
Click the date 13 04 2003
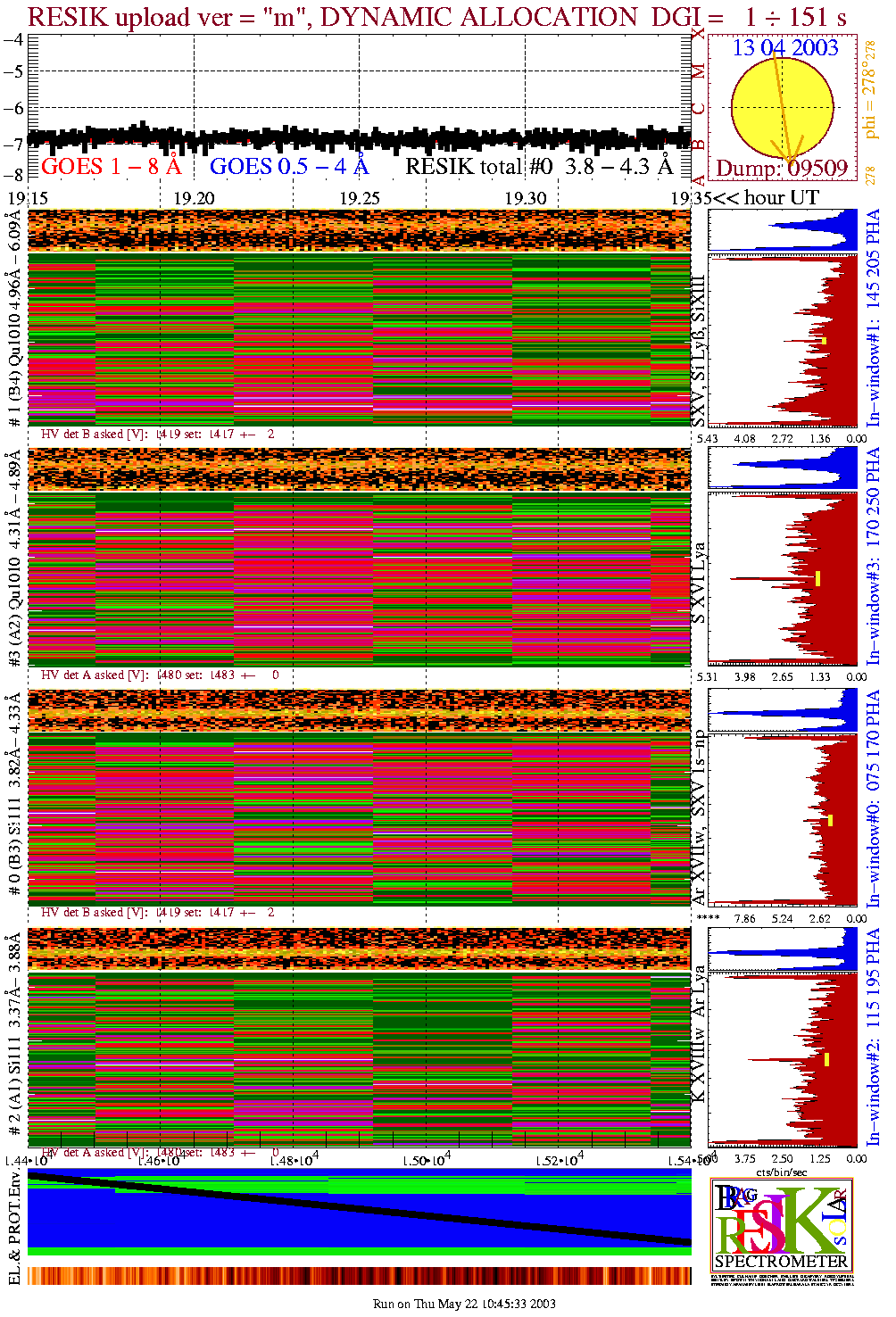[785, 48]
